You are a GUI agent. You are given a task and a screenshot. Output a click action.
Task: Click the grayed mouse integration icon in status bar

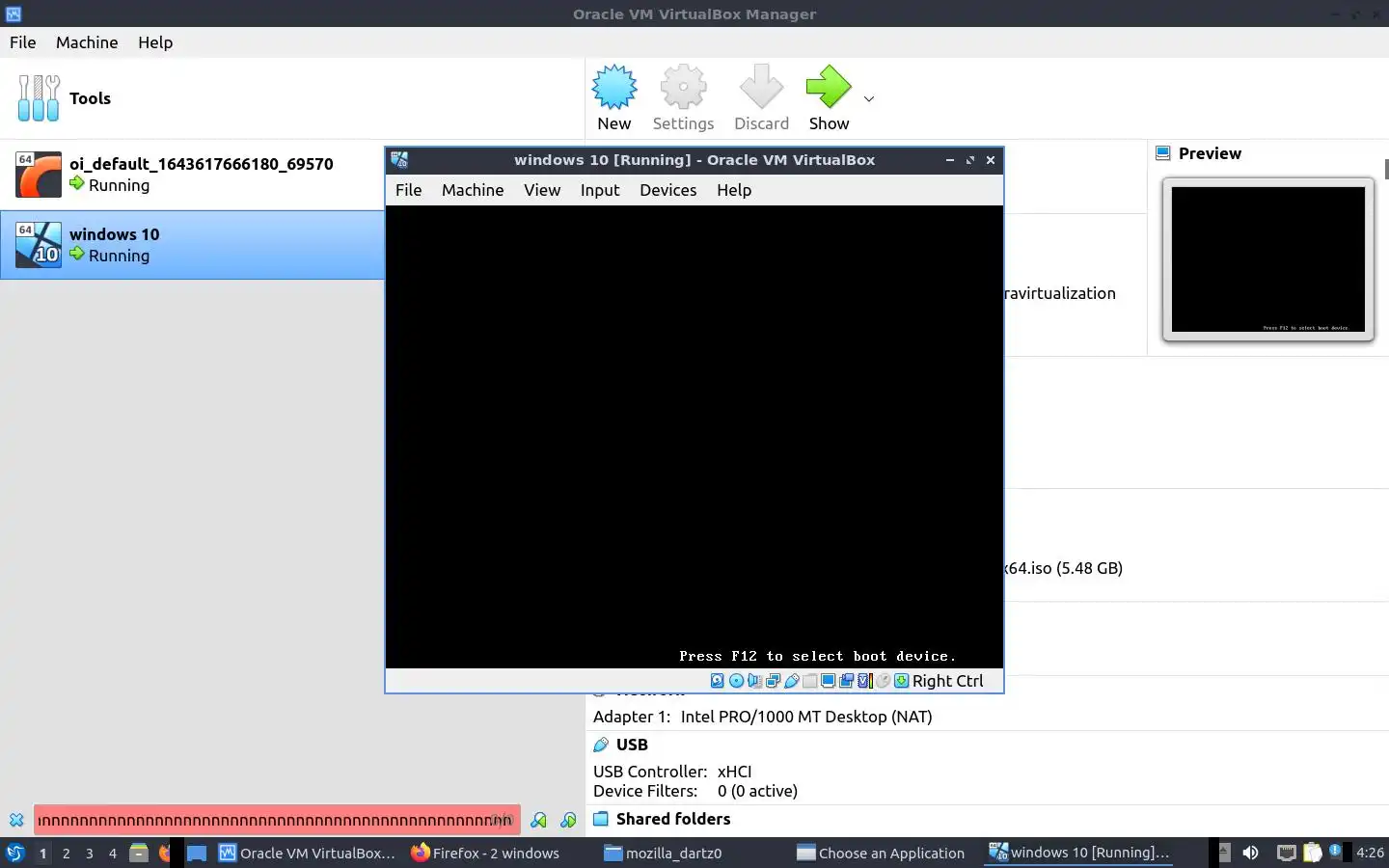click(884, 681)
